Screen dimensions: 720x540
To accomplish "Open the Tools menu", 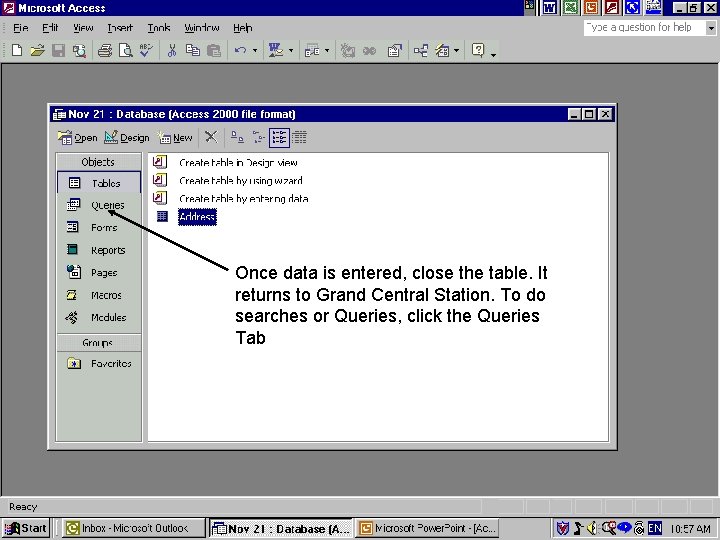I will (159, 28).
